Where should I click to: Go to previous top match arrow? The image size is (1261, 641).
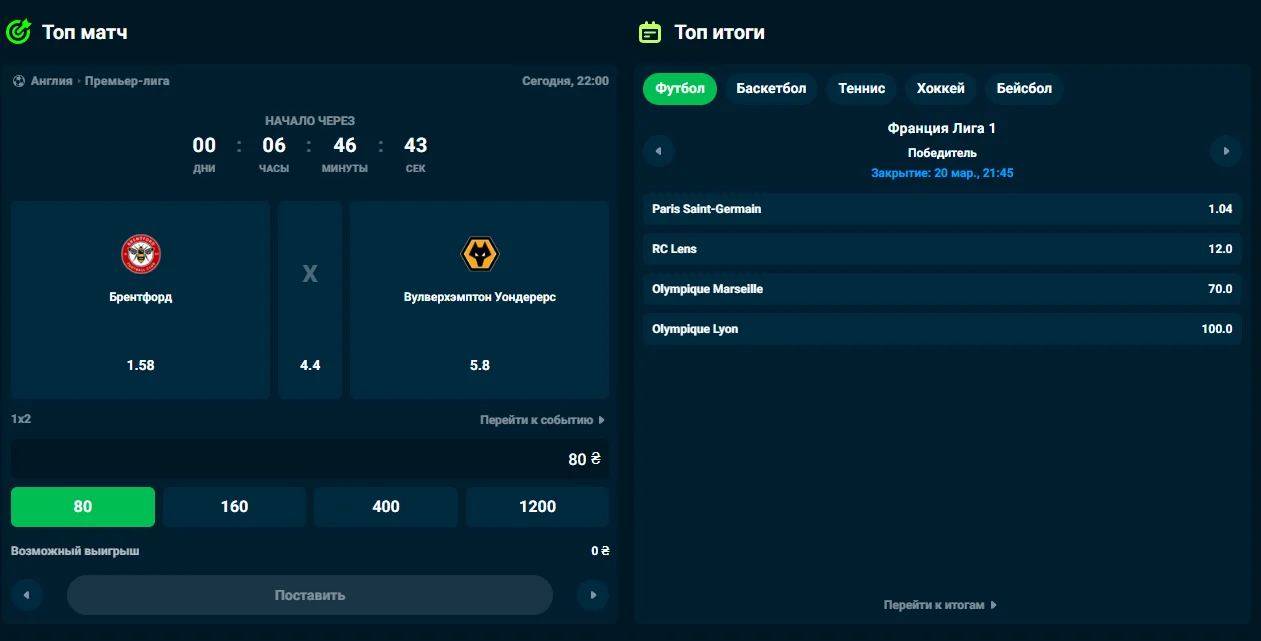pyautogui.click(x=27, y=595)
